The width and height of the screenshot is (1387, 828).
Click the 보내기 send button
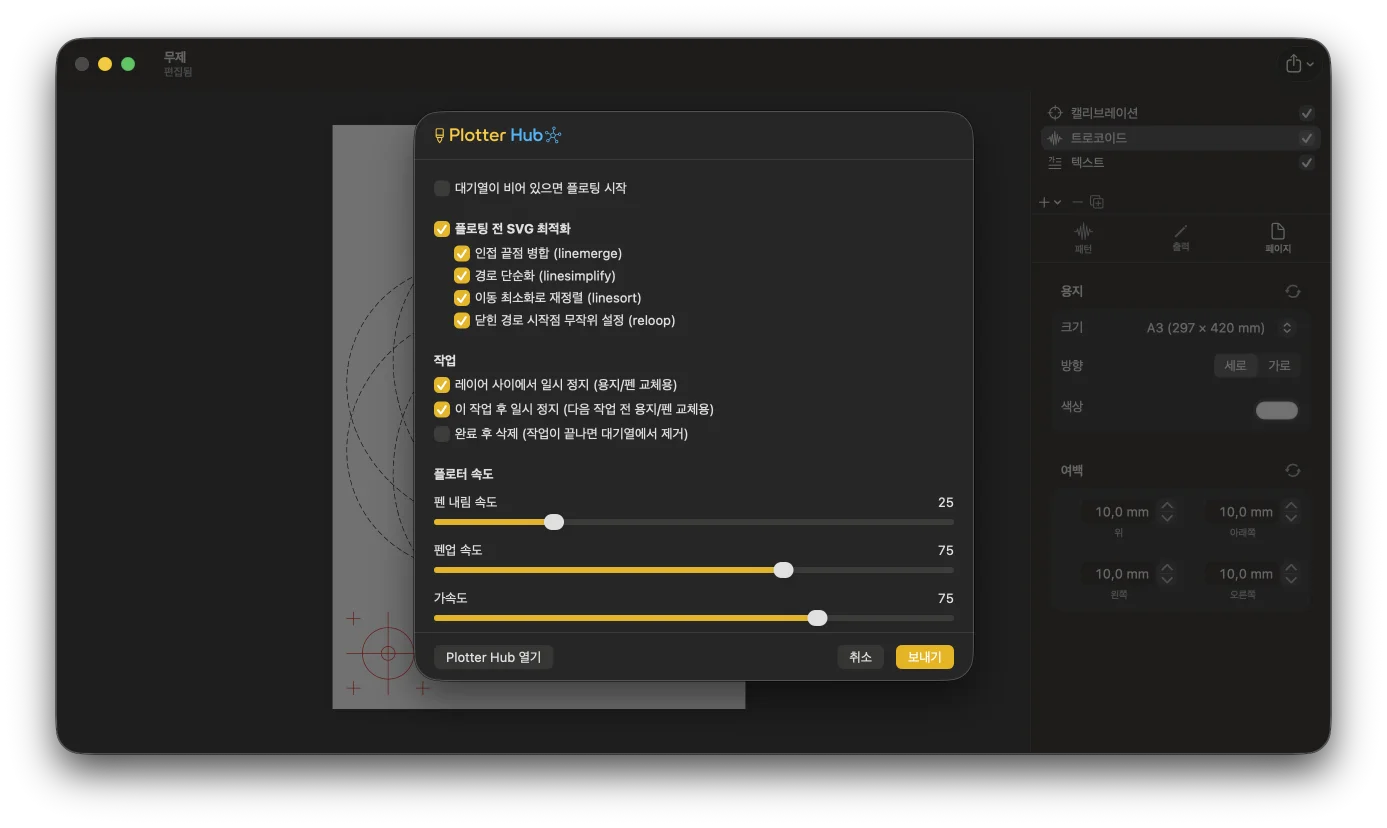[x=925, y=657]
